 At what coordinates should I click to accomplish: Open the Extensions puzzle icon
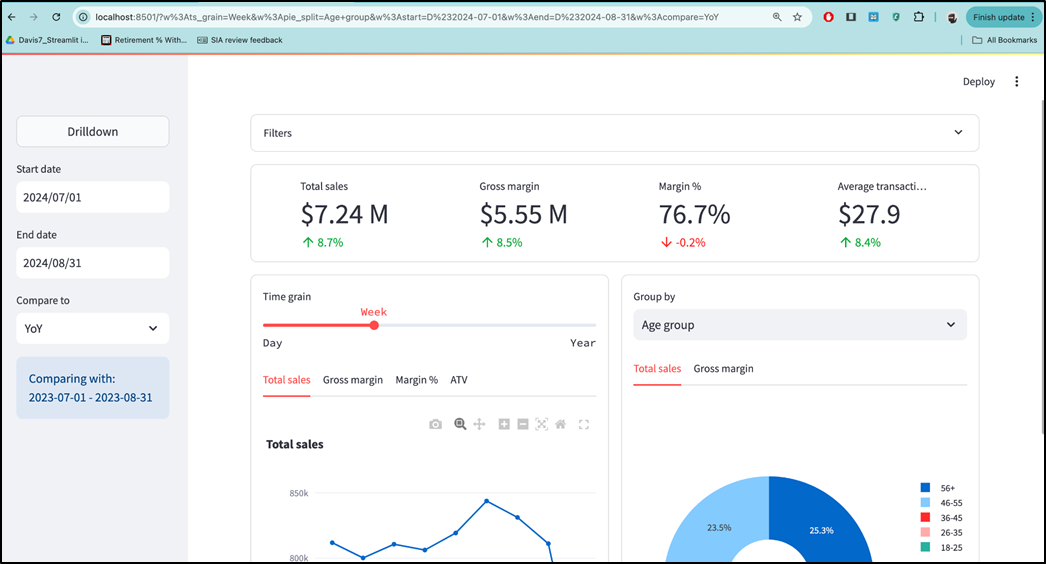(x=919, y=17)
